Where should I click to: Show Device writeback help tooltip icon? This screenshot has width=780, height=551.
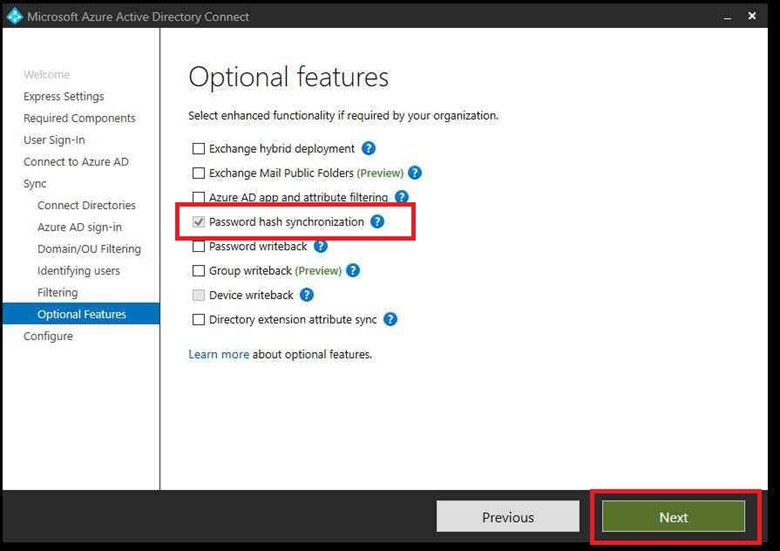pos(307,295)
